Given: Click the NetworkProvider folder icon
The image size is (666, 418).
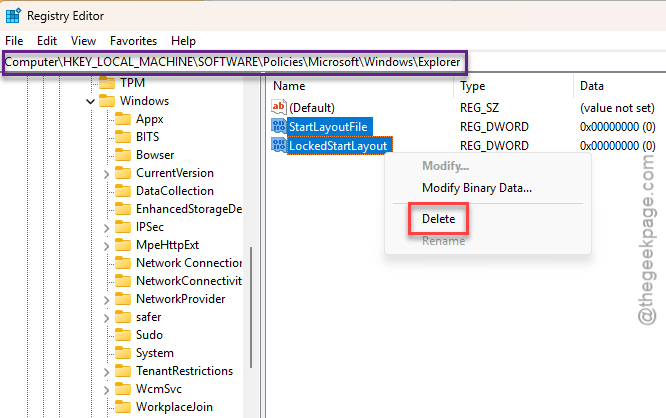Looking at the screenshot, I should 123,299.
